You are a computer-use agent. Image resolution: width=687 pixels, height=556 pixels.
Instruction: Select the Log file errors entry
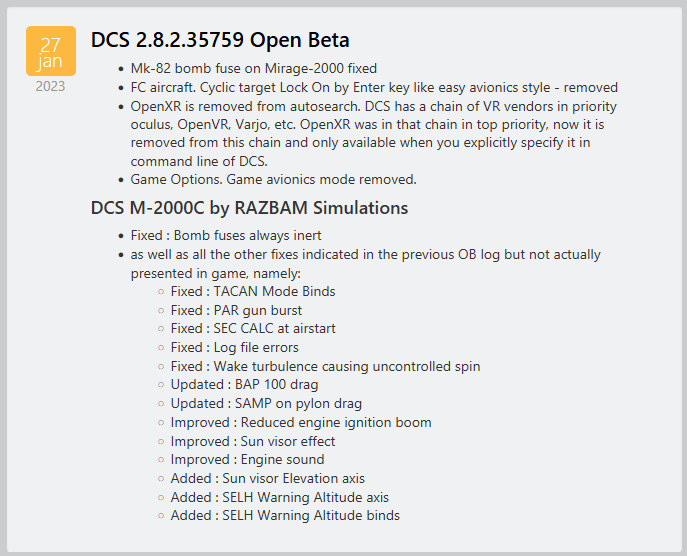point(234,347)
